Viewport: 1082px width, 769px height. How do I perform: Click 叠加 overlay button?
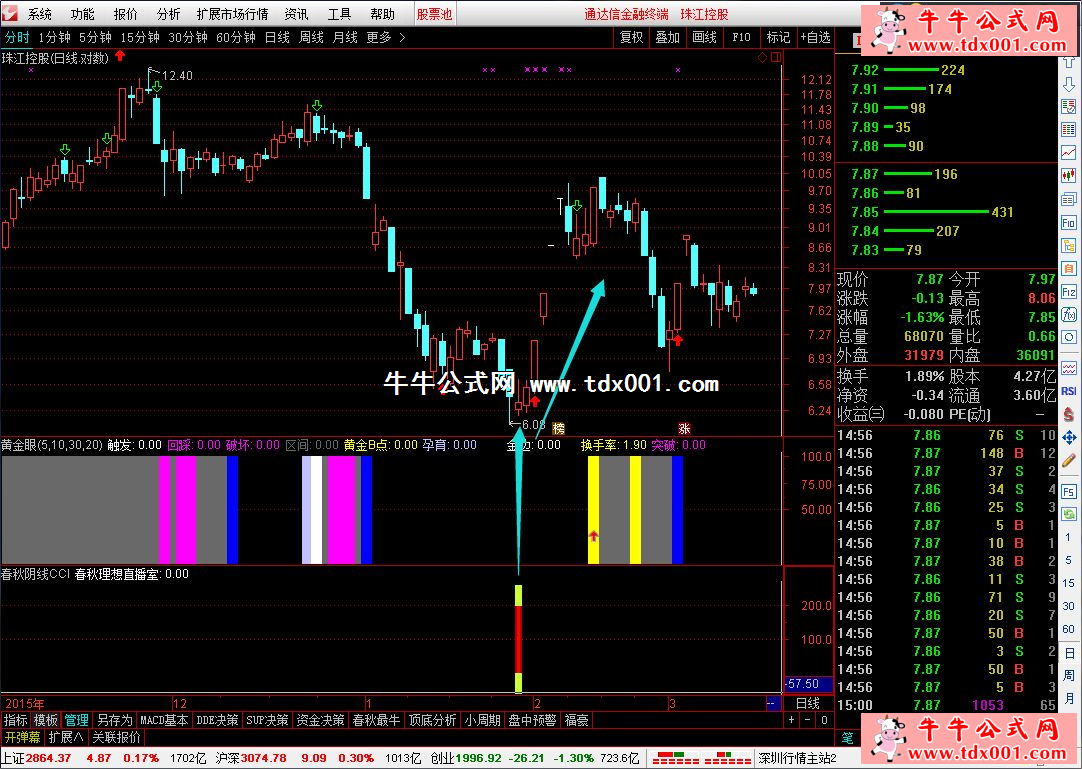pyautogui.click(x=667, y=37)
